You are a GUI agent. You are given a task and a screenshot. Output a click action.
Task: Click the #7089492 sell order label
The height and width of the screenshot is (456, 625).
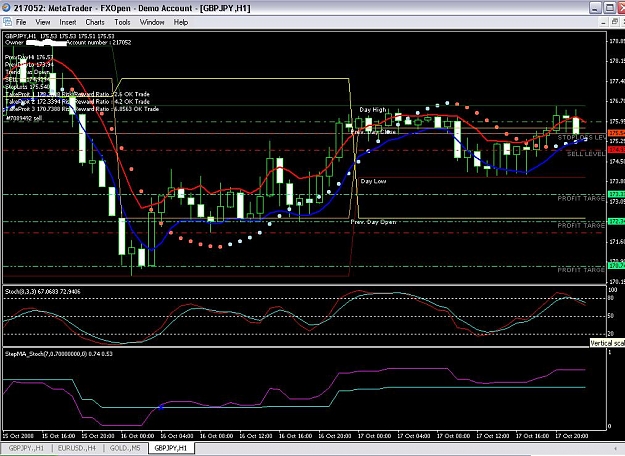(x=24, y=118)
